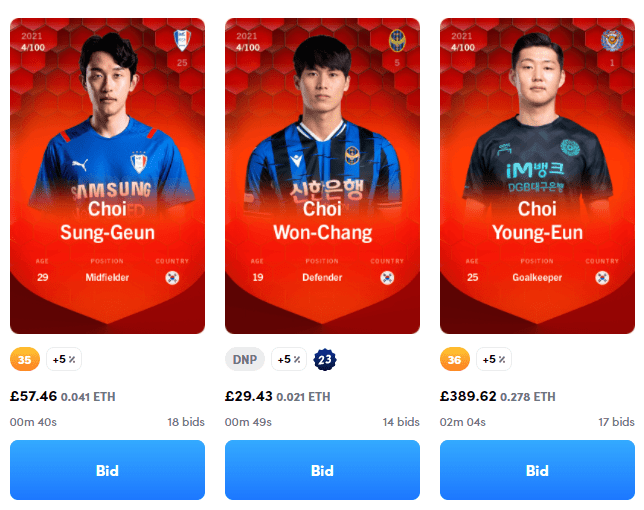
Task: Click the South Korea flag on Goalkeeper card
Action: click(x=602, y=278)
